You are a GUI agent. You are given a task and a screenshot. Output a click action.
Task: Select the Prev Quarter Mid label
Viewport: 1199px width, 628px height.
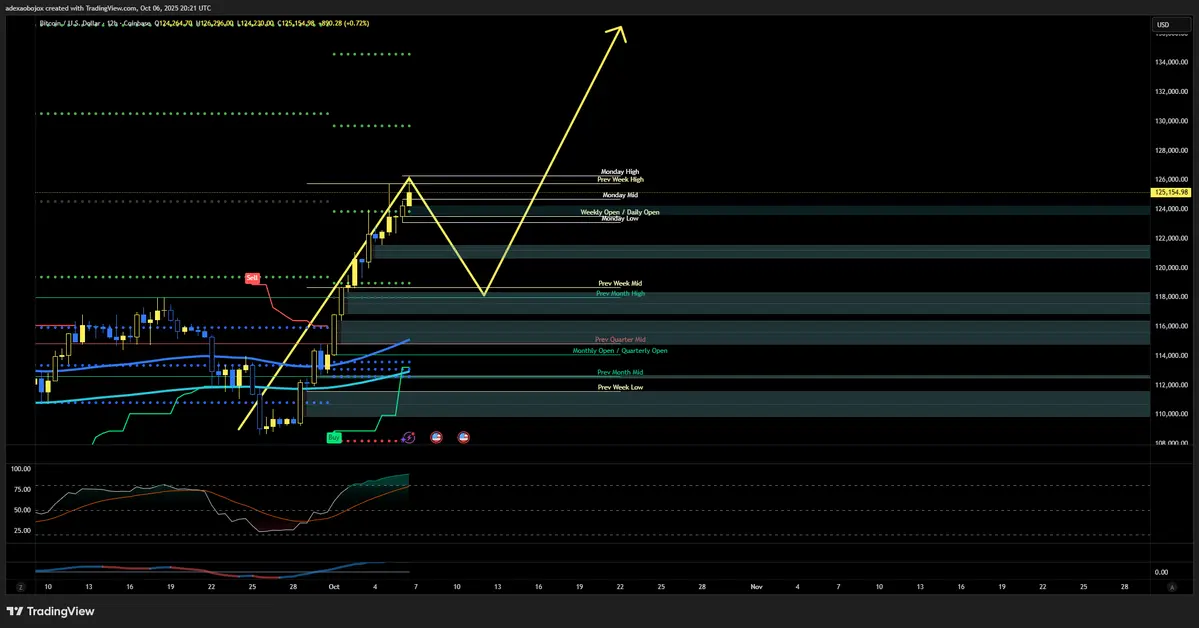[x=620, y=340]
